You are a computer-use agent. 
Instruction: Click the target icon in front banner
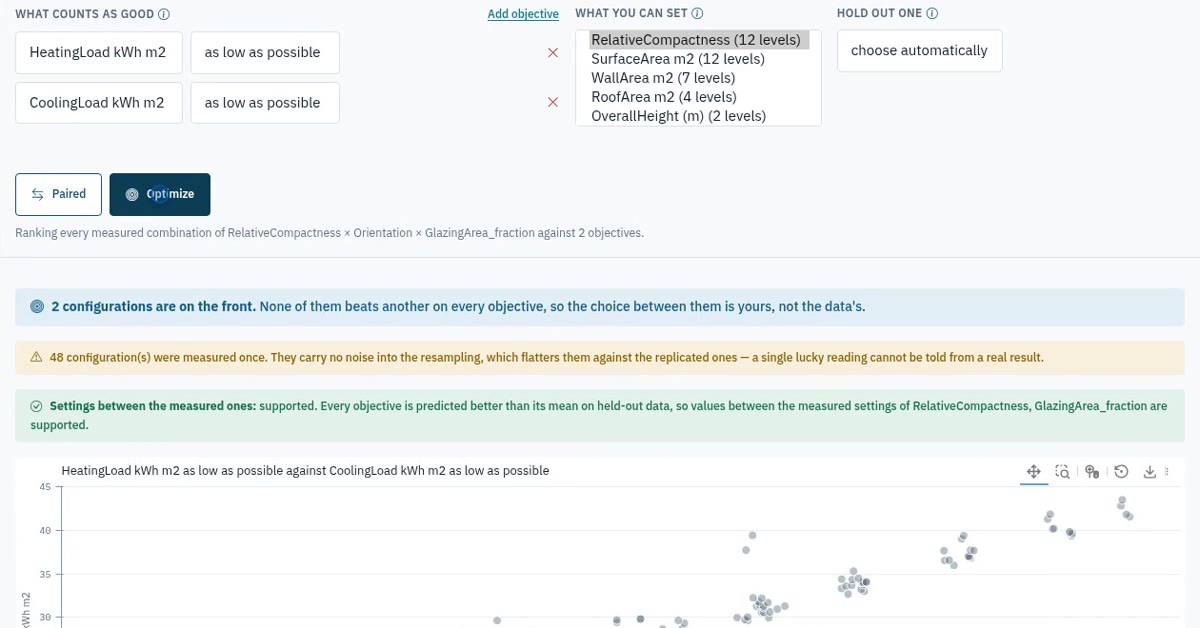click(x=37, y=307)
